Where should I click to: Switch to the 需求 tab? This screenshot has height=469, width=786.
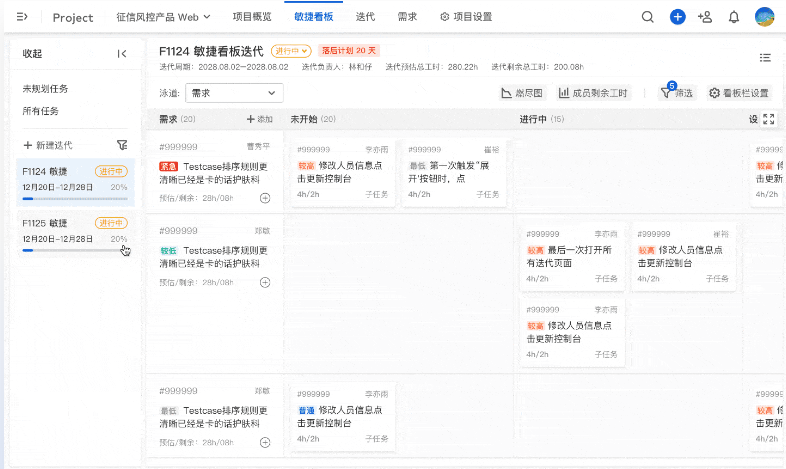pyautogui.click(x=407, y=17)
